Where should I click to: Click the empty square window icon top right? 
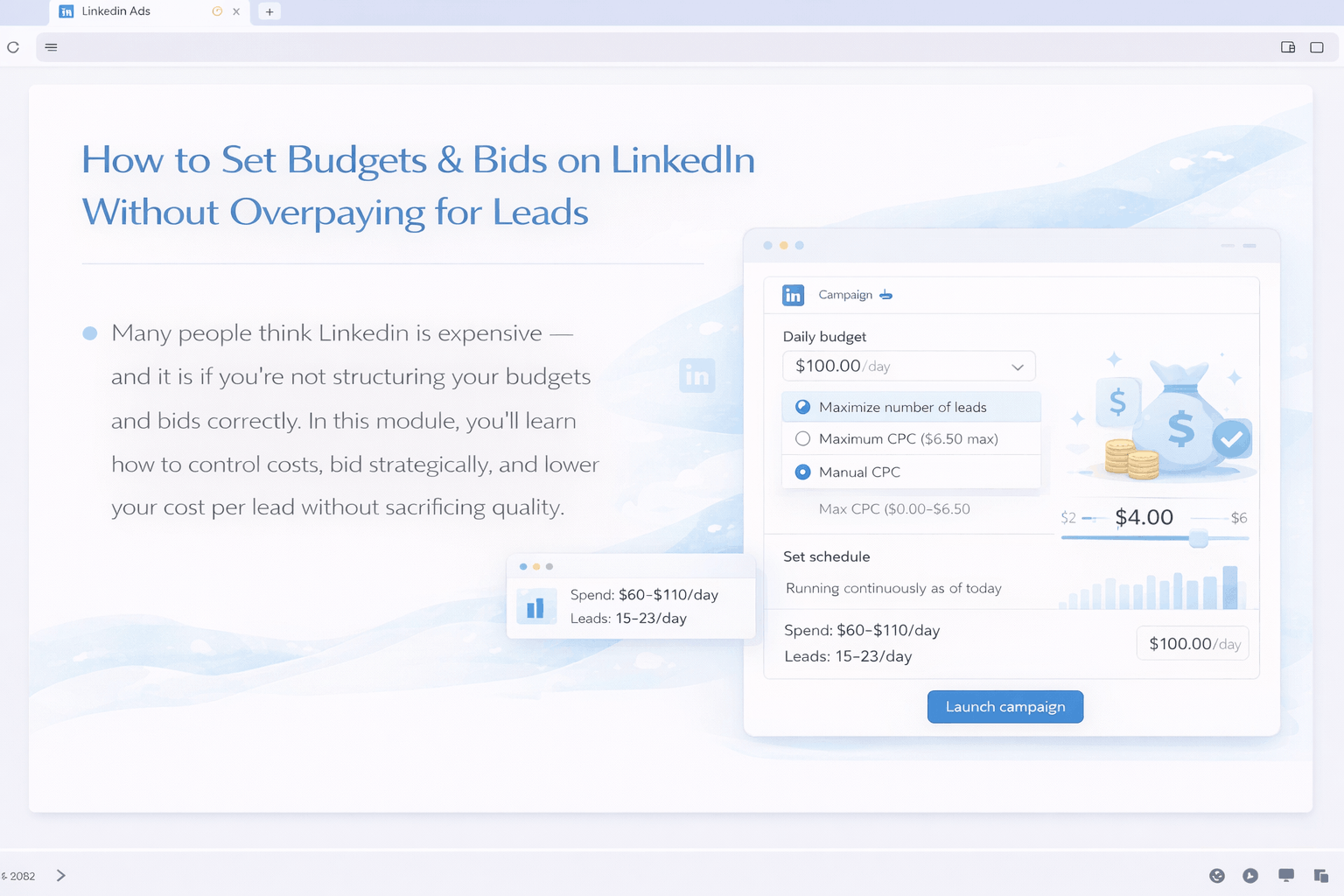tap(1316, 47)
